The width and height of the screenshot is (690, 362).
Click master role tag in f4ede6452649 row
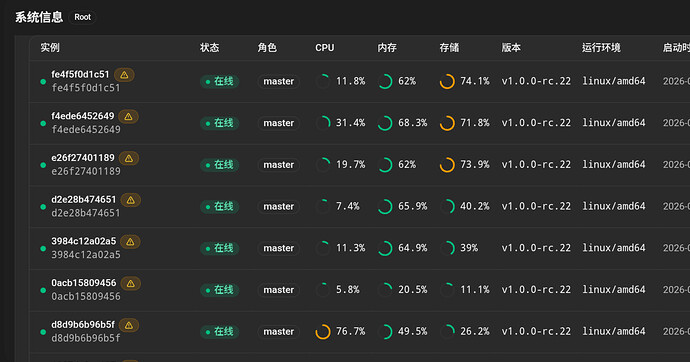click(x=279, y=123)
